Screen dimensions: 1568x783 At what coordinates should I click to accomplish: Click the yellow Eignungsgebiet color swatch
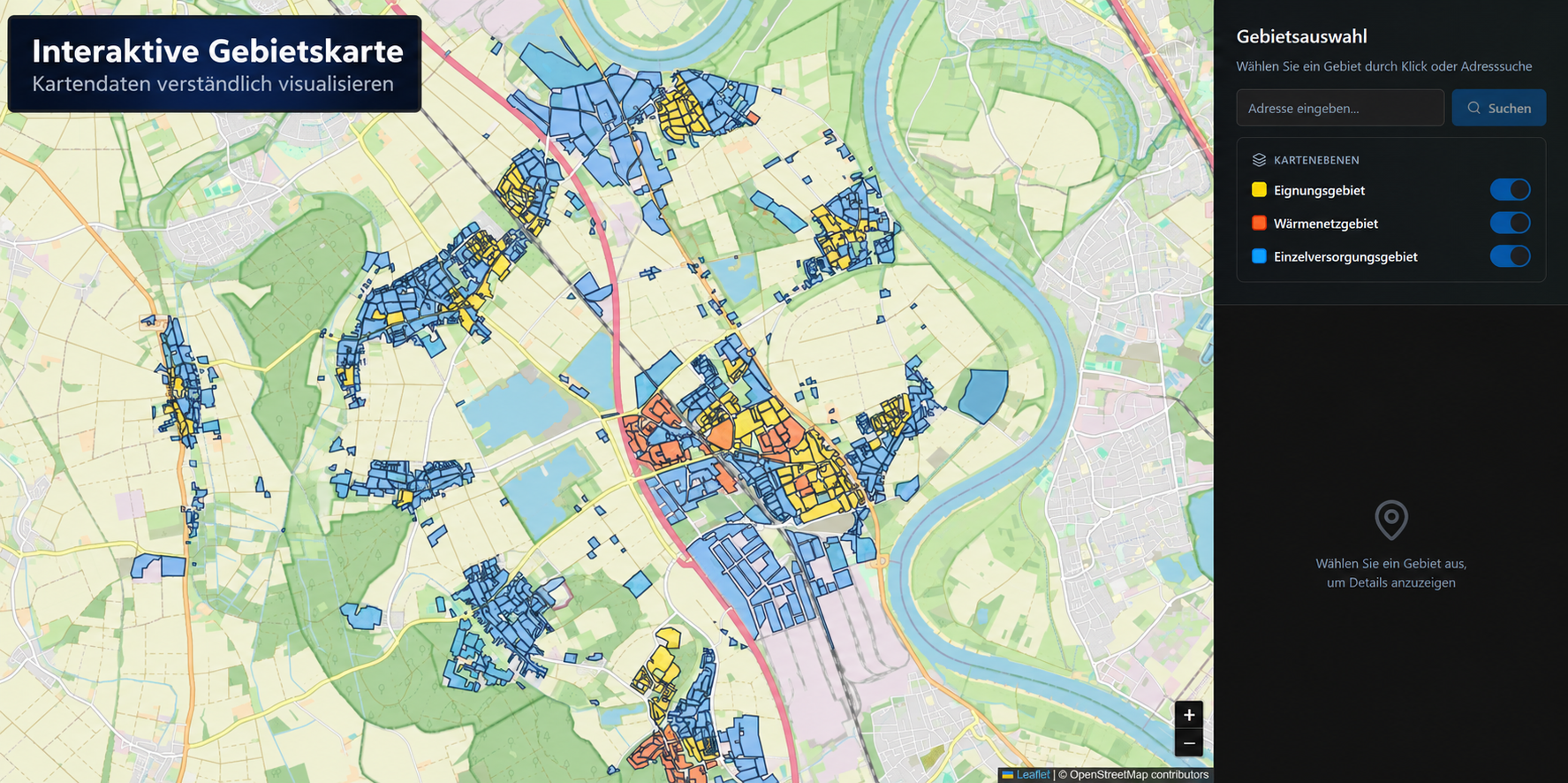pyautogui.click(x=1260, y=190)
